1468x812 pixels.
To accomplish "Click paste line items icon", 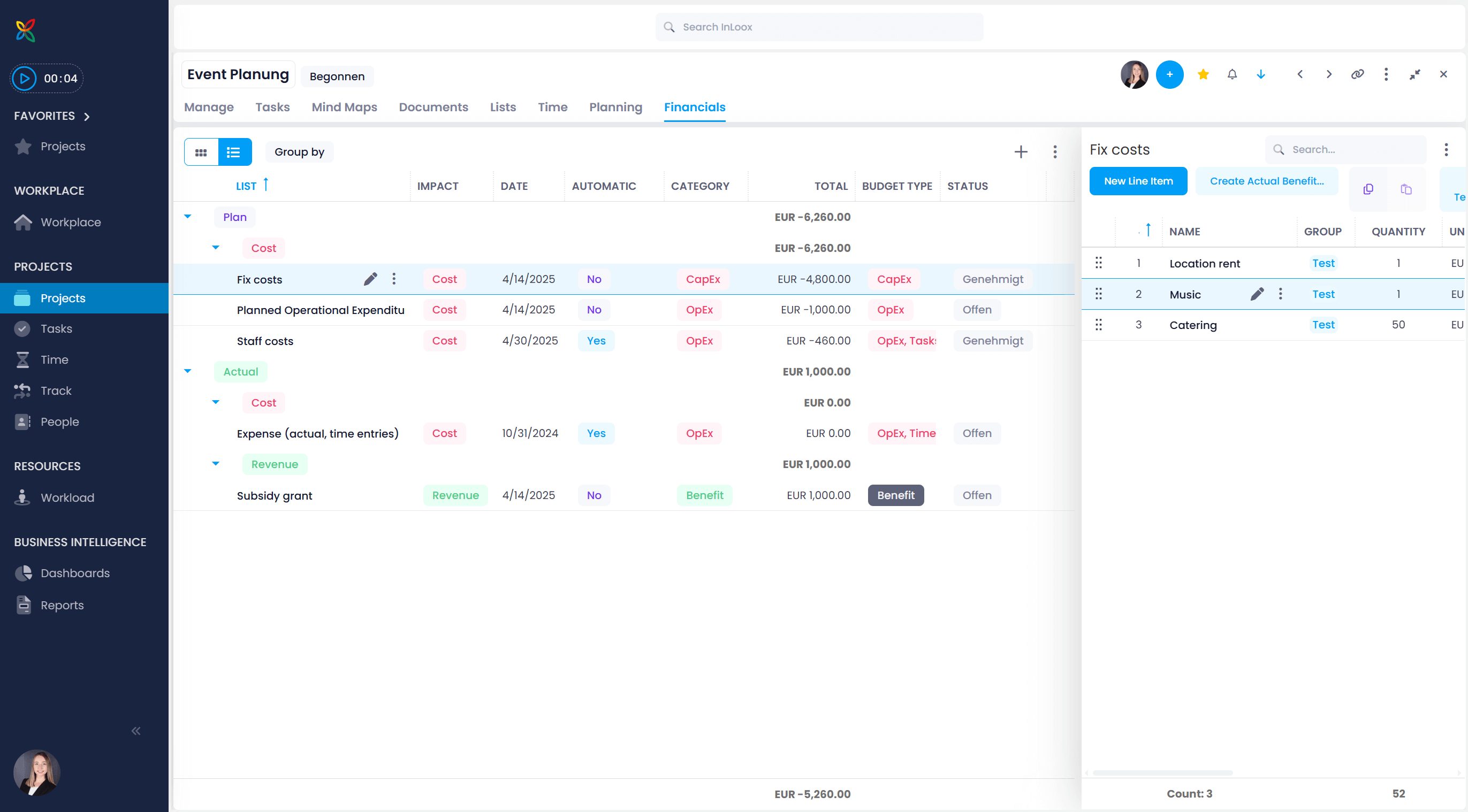I will pos(1406,189).
